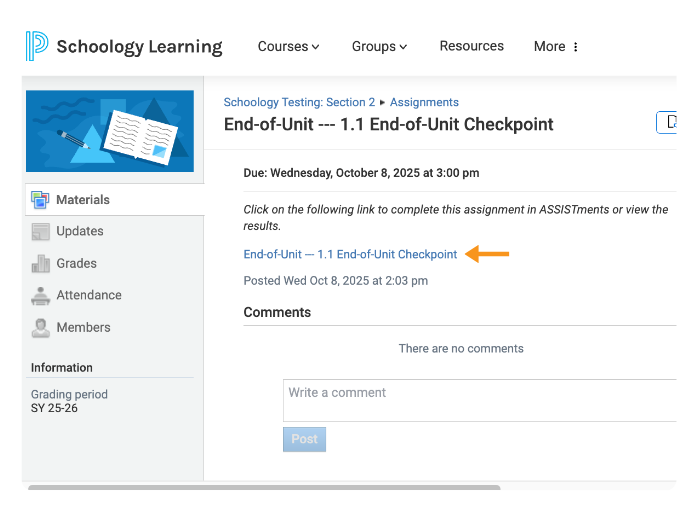Click the Grades bar-chart icon
The image size is (698, 508).
coord(41,264)
